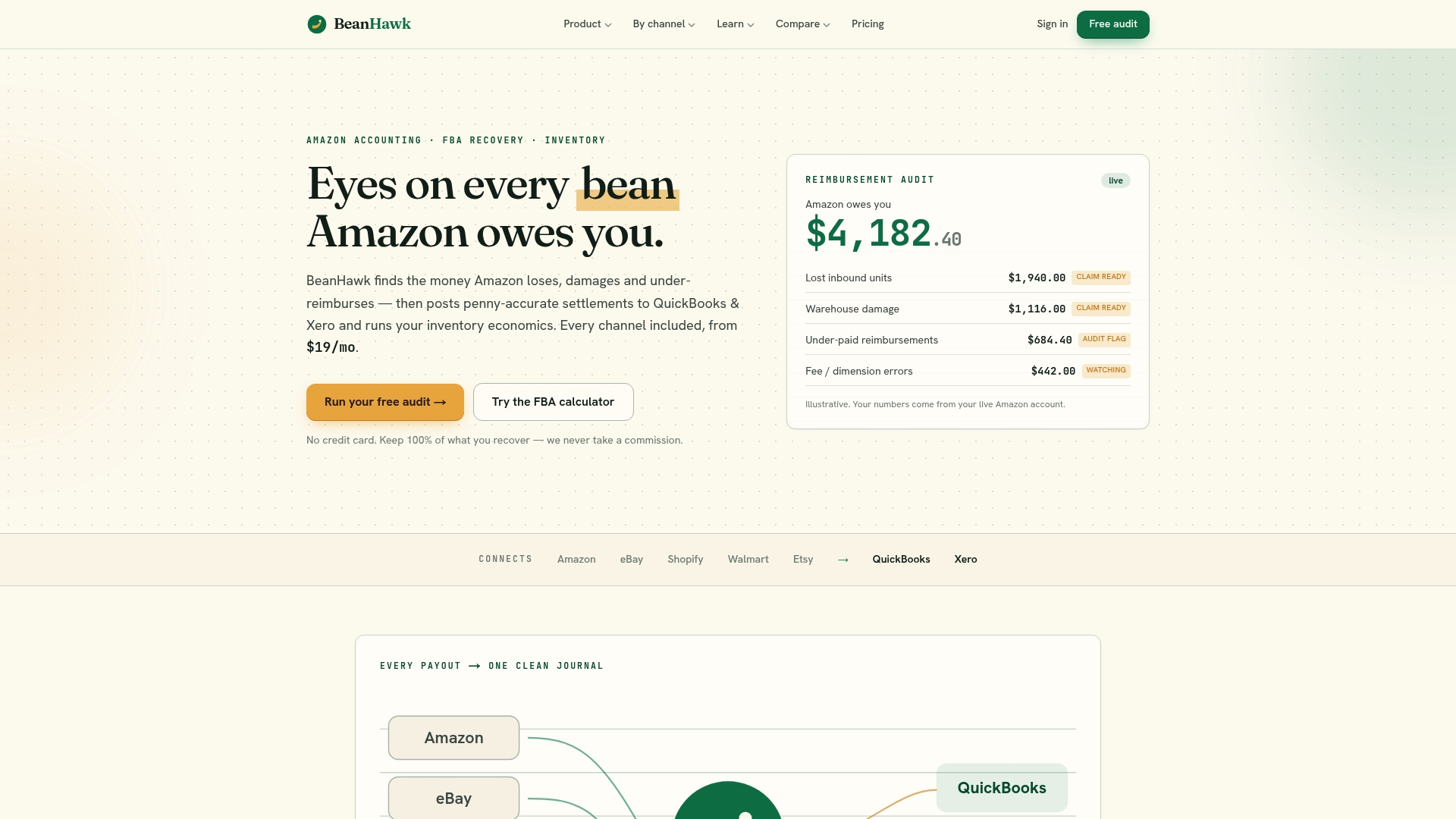Click the Amazon owes you label
The width and height of the screenshot is (1456, 819).
point(848,205)
